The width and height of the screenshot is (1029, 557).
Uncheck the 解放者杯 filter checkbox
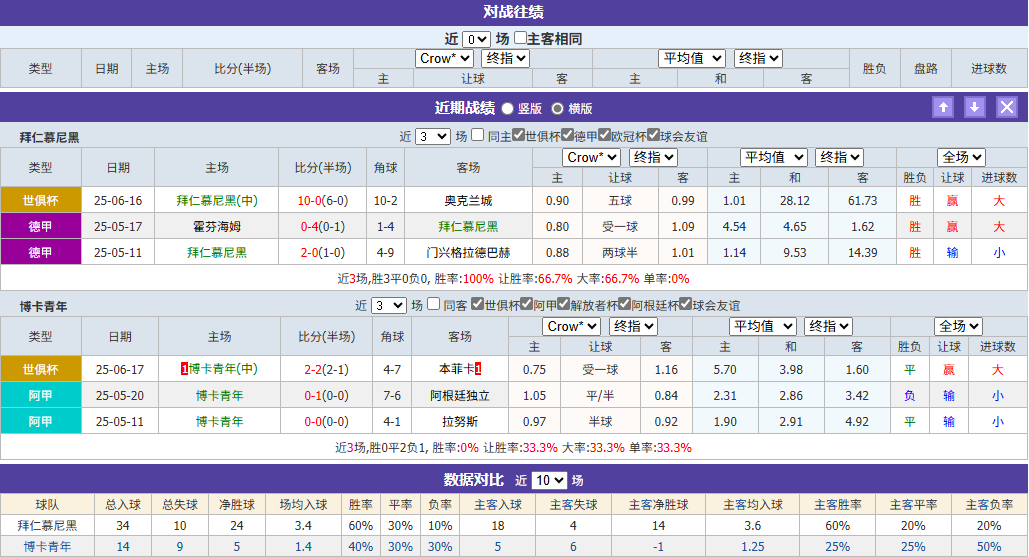(x=563, y=305)
